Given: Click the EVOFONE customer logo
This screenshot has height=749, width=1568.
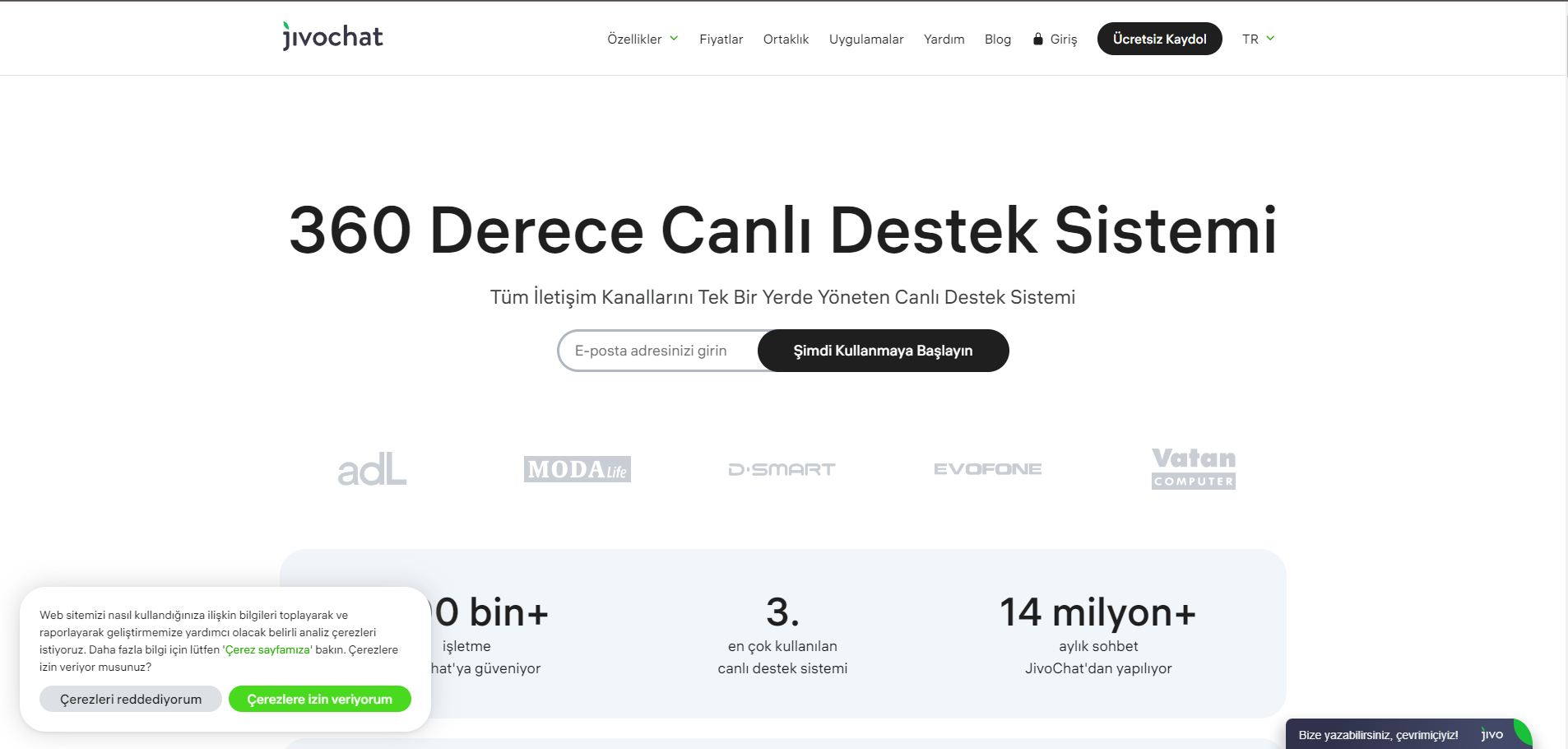Looking at the screenshot, I should [x=987, y=469].
